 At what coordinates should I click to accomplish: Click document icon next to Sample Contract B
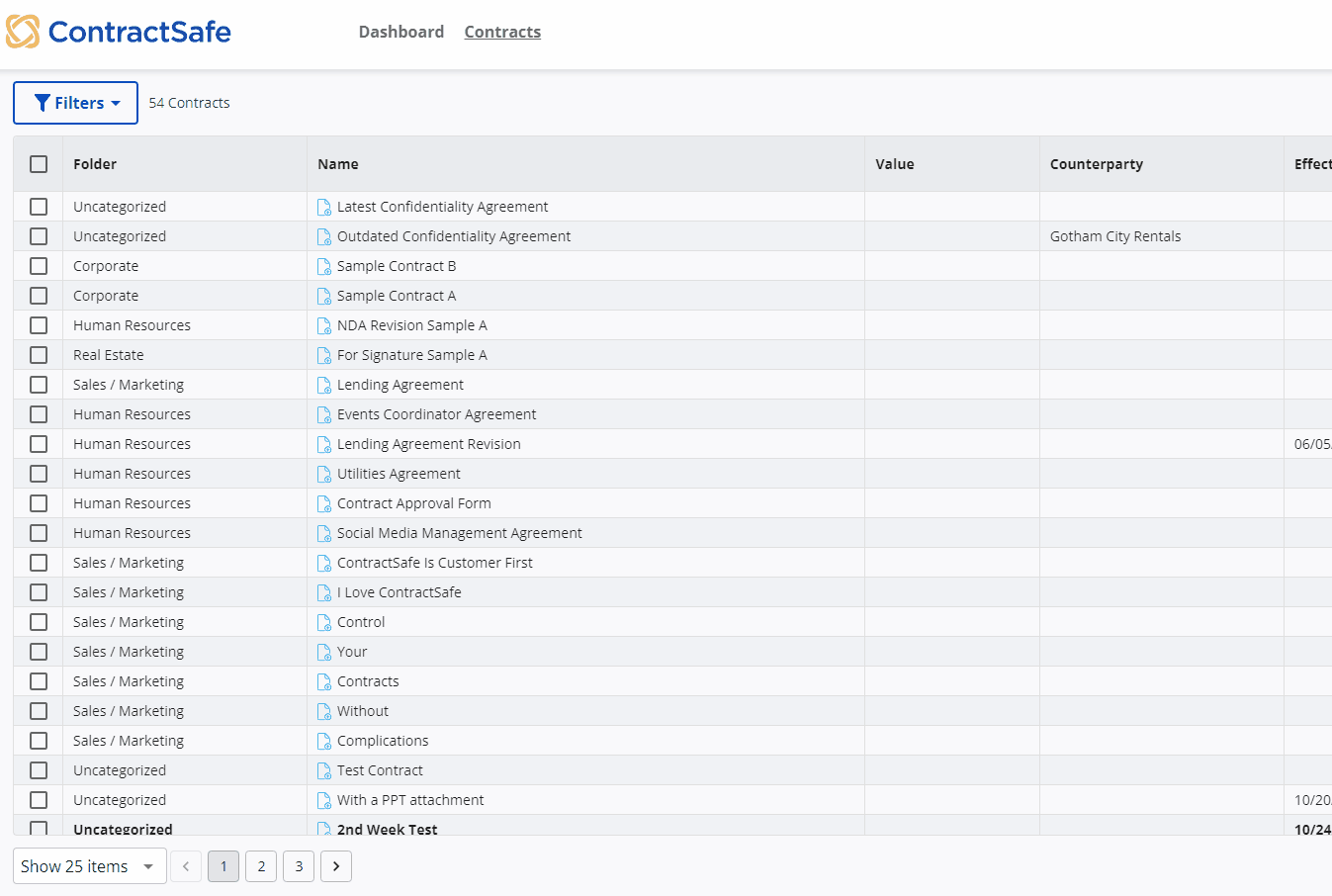tap(324, 267)
